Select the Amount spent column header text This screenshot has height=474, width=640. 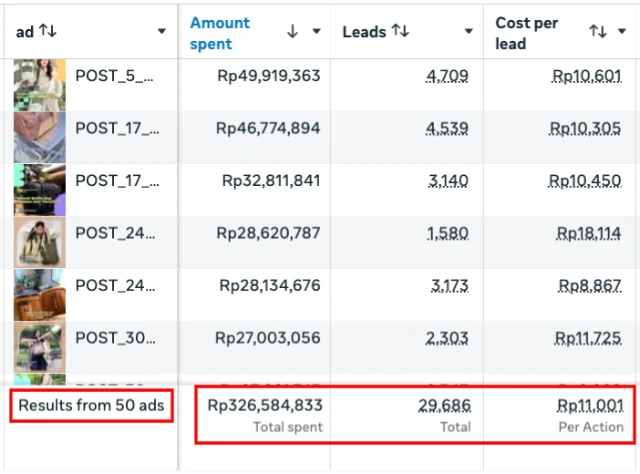[x=221, y=32]
